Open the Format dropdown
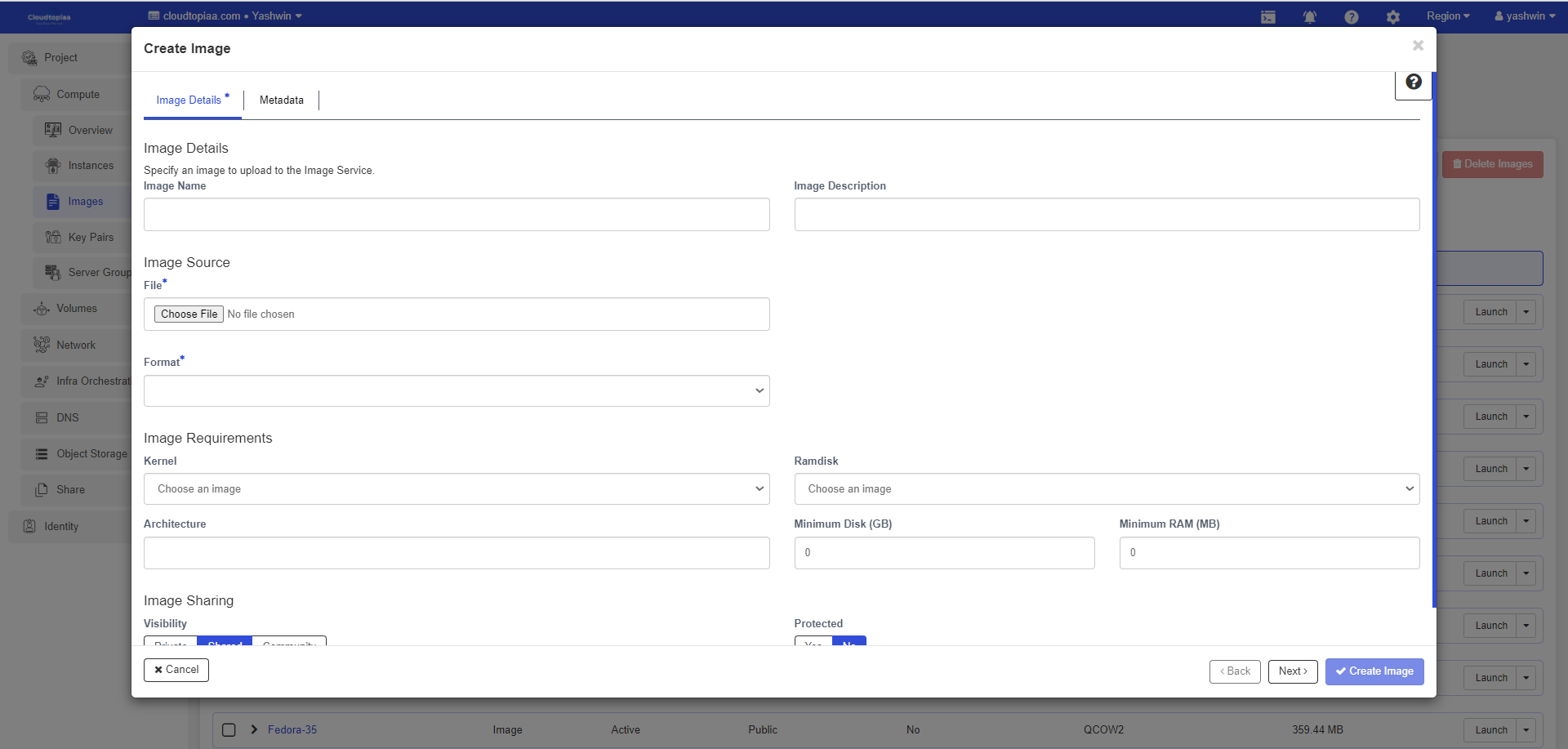The height and width of the screenshot is (749, 1568). coord(457,391)
